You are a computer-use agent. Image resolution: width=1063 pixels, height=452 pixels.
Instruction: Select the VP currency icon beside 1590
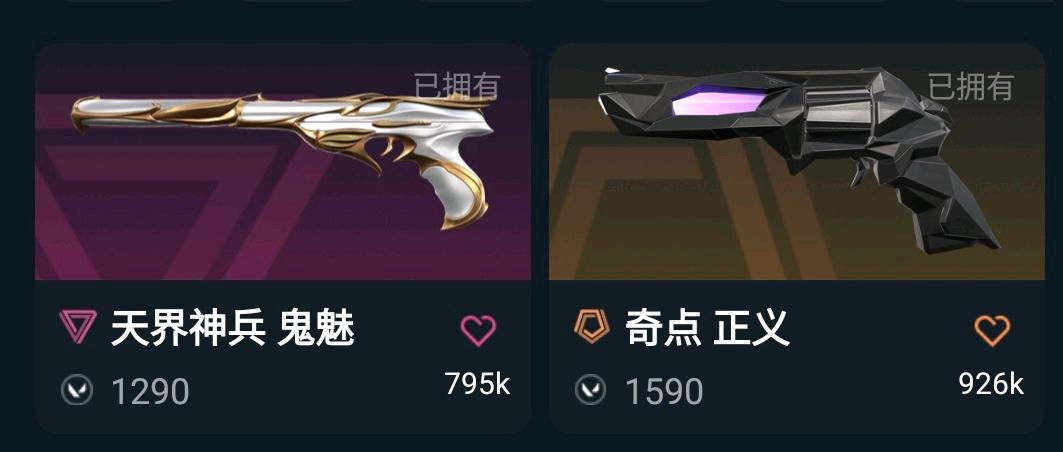coord(590,390)
